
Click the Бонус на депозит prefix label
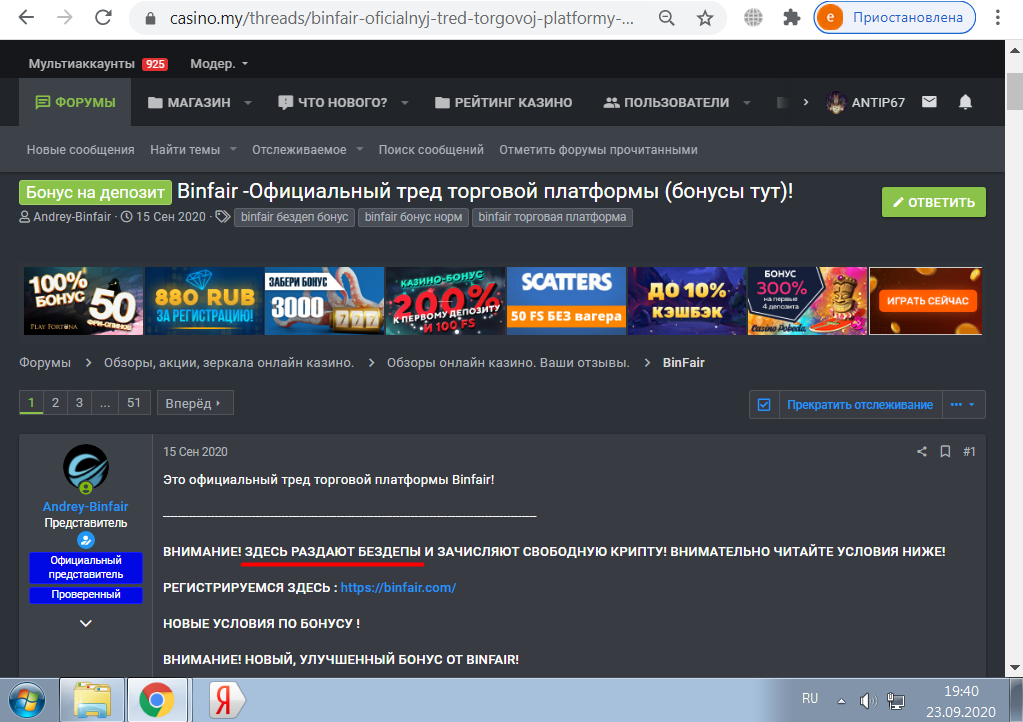[95, 192]
